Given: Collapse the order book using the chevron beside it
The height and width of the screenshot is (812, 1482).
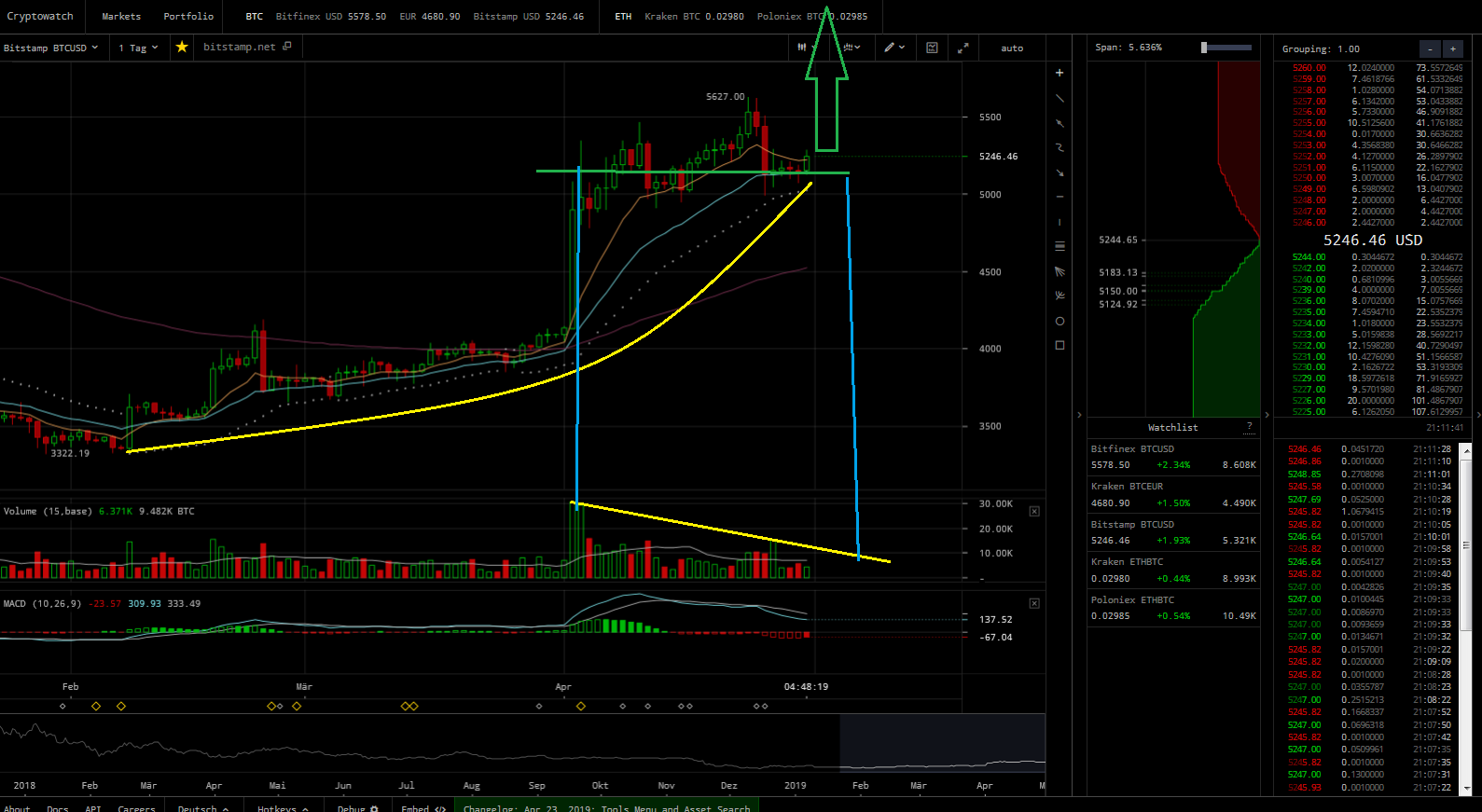Looking at the screenshot, I should pyautogui.click(x=1267, y=415).
